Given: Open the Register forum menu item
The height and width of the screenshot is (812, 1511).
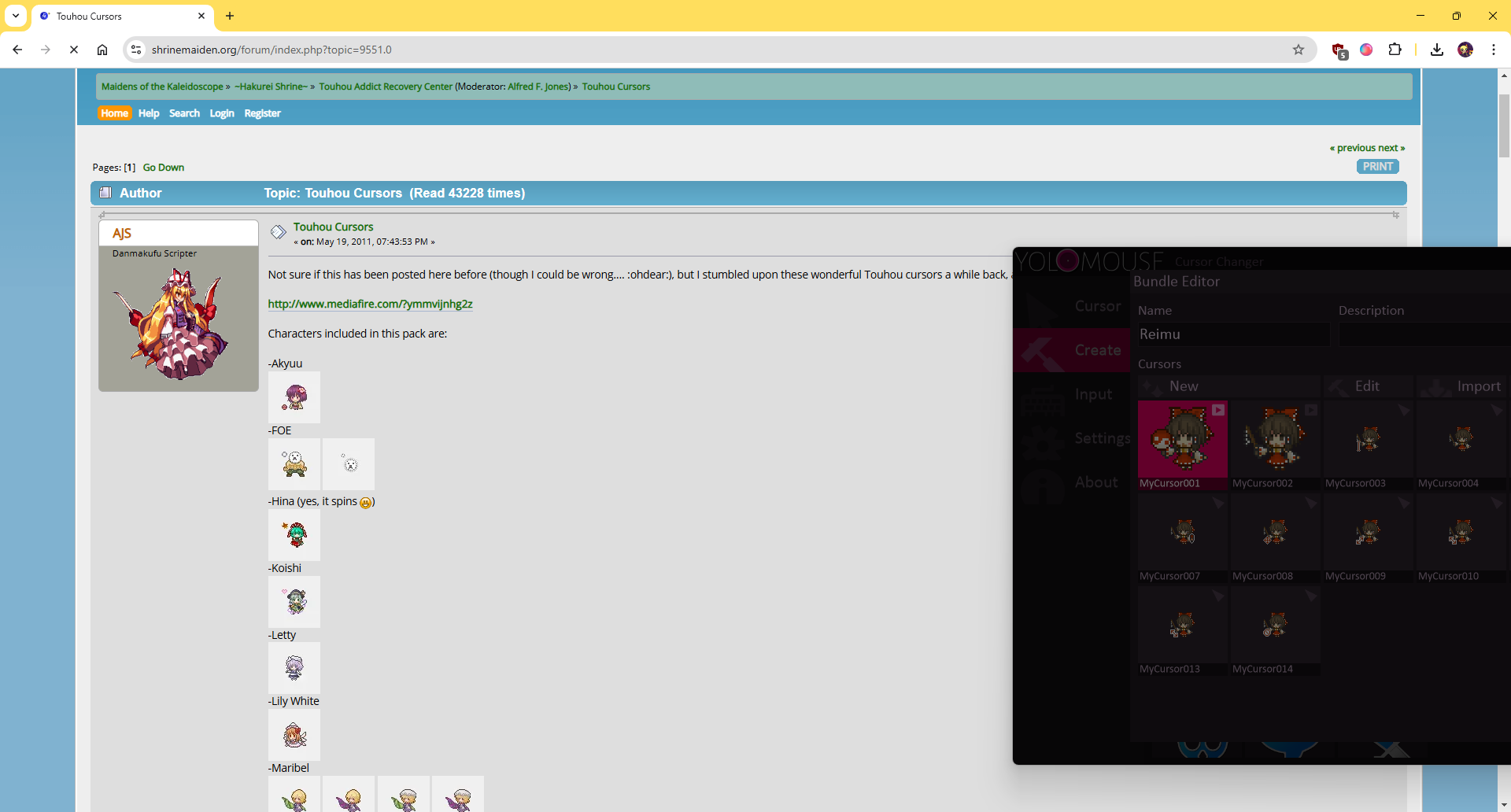Looking at the screenshot, I should [x=262, y=113].
